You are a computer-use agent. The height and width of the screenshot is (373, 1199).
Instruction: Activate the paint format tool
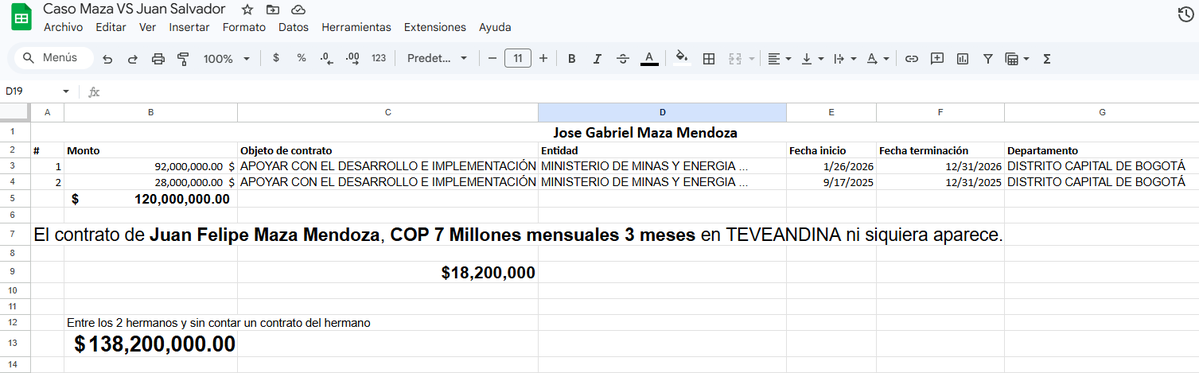point(183,59)
